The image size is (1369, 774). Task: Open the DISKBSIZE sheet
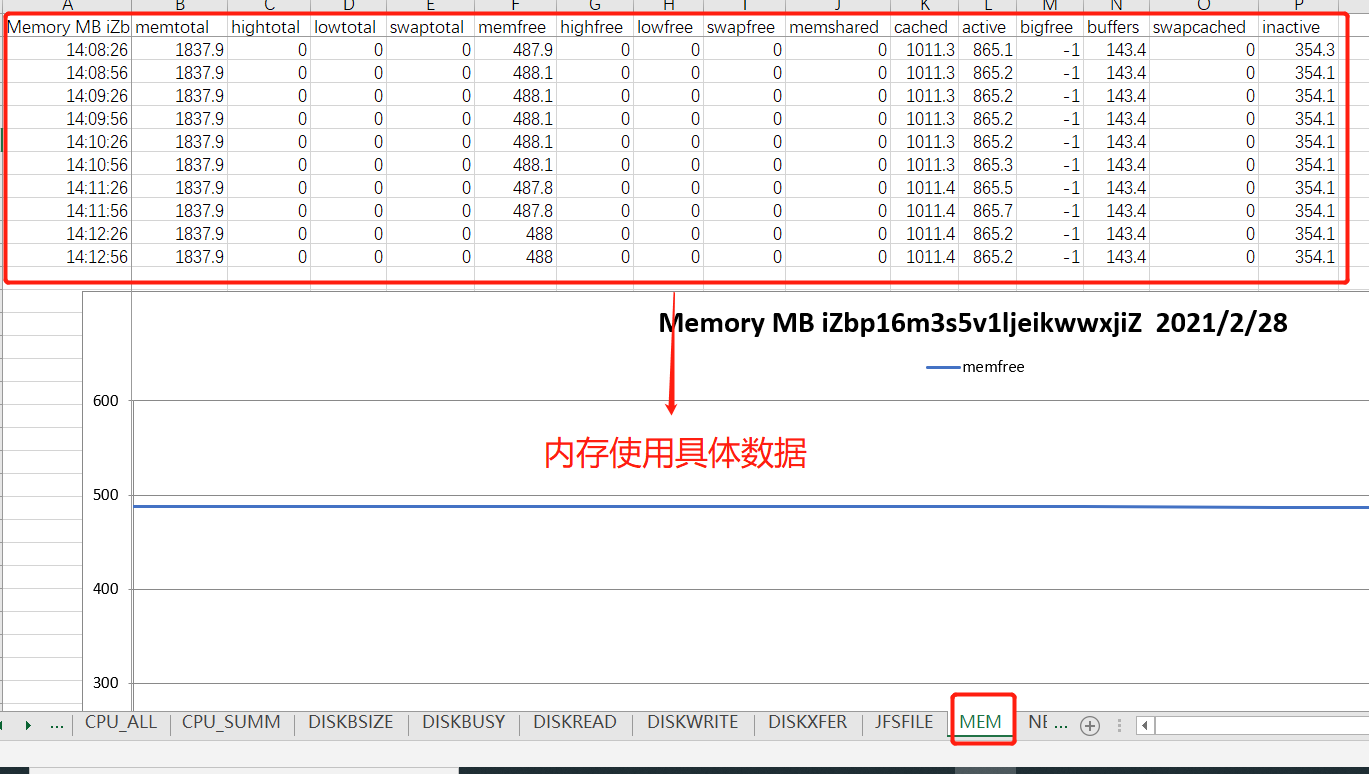coord(350,721)
